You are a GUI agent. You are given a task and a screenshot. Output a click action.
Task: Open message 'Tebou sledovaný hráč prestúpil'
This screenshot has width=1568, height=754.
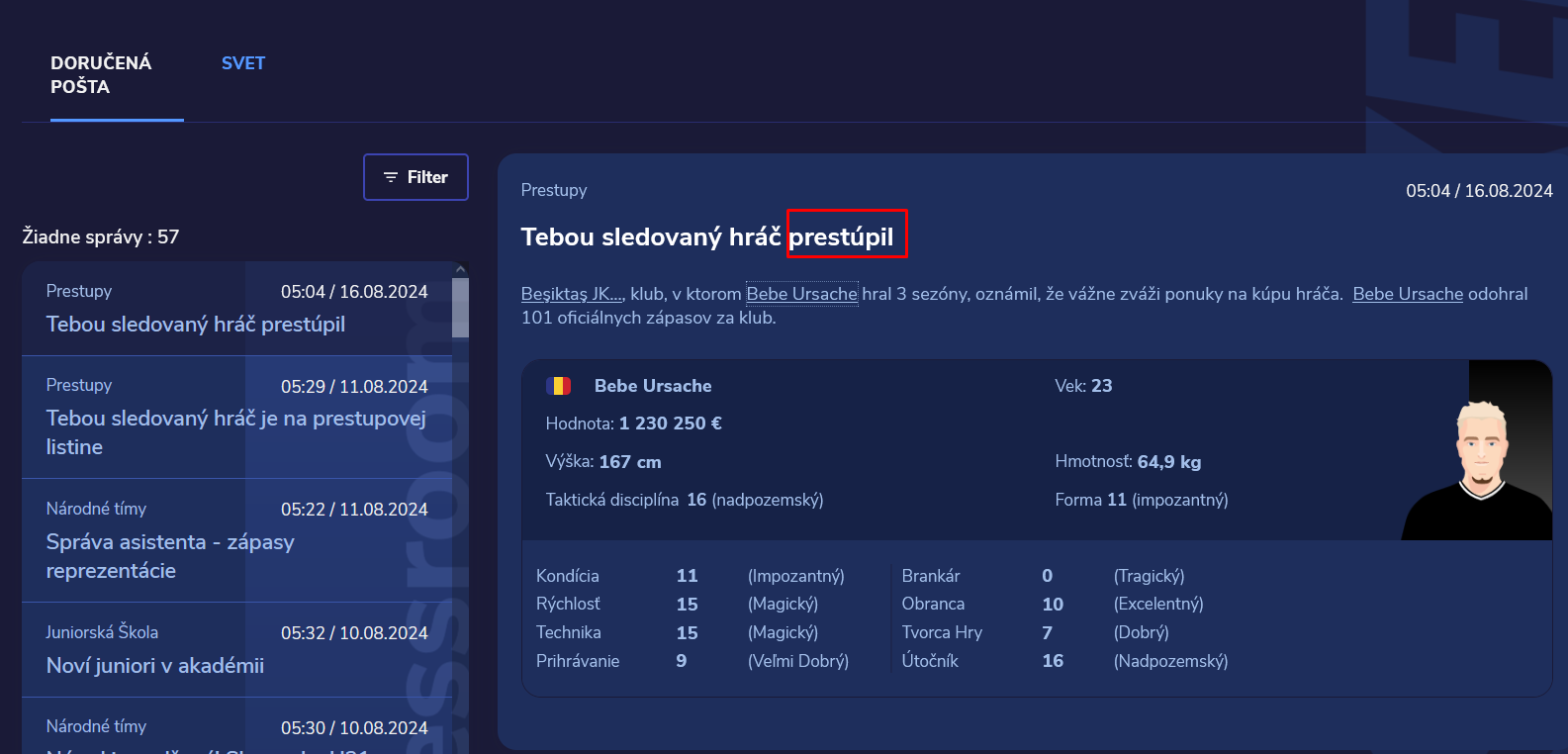pos(237,309)
